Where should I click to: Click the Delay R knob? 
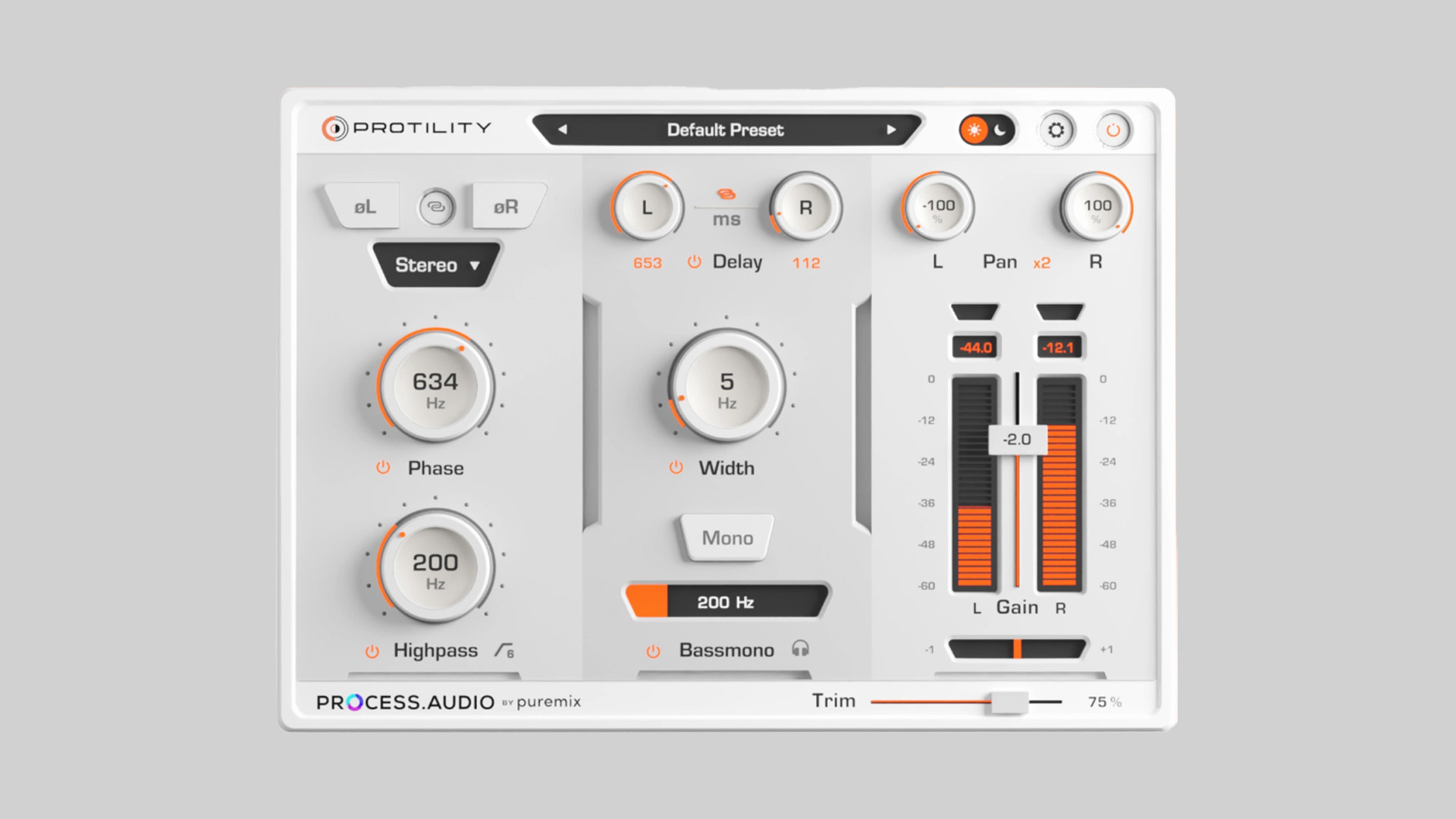805,207
